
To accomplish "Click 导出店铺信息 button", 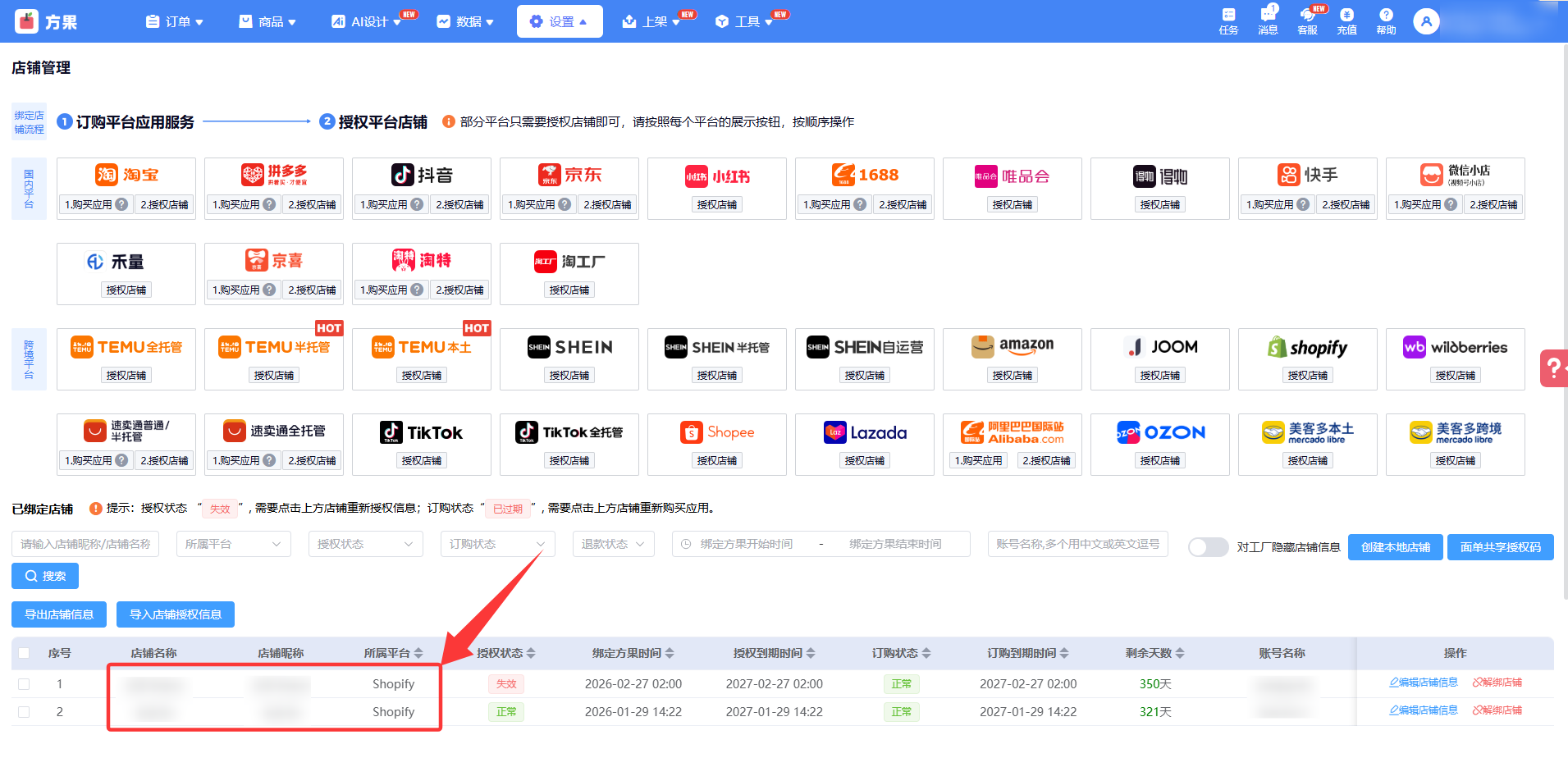I will pyautogui.click(x=59, y=614).
